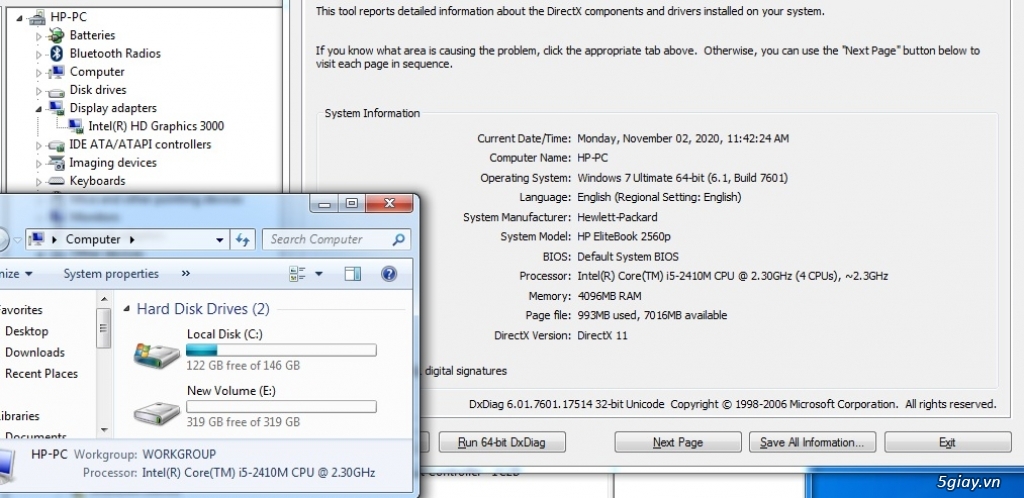The height and width of the screenshot is (498, 1024).
Task: Expand the Batteries tree node
Action: click(x=39, y=36)
